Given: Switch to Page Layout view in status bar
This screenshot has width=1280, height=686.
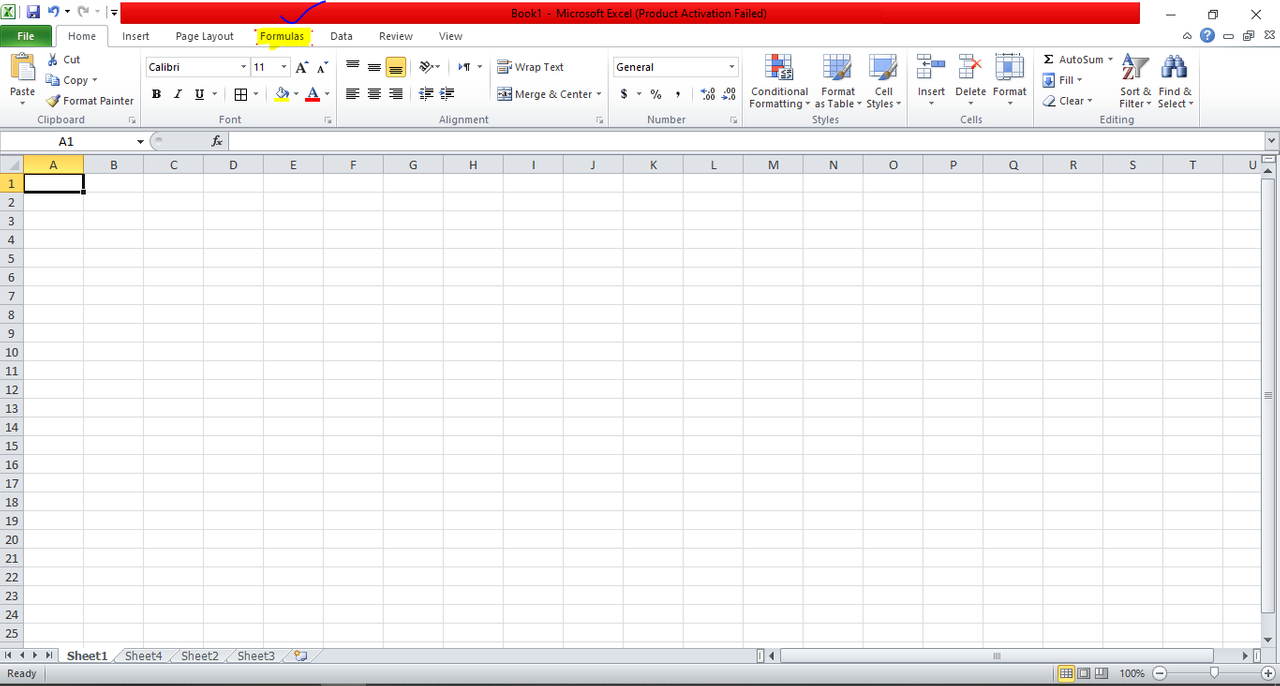Looking at the screenshot, I should (1084, 673).
